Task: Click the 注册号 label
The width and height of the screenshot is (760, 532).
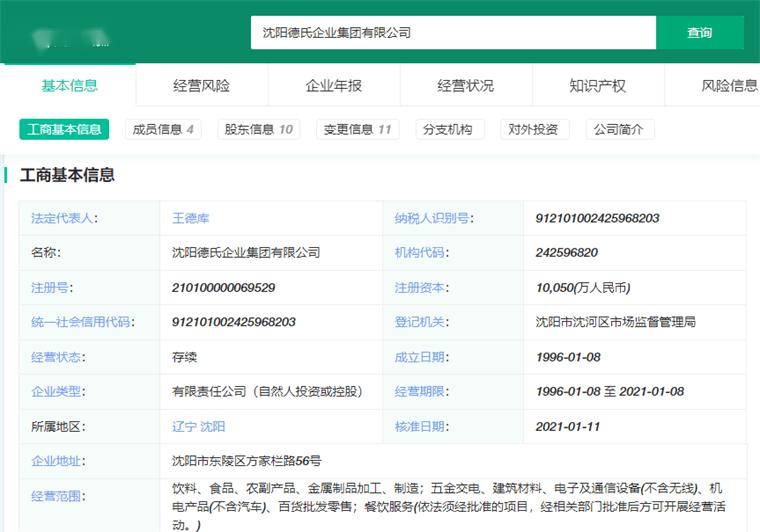Action: [x=52, y=288]
